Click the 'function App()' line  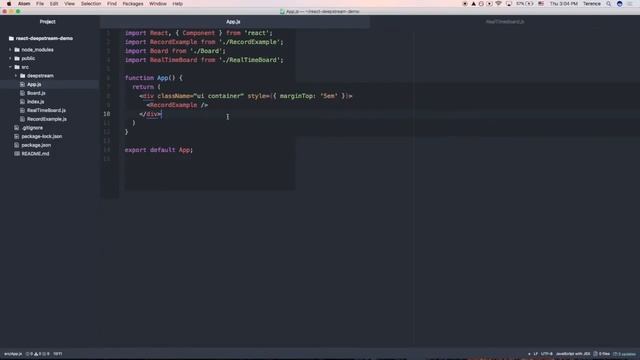pos(153,78)
